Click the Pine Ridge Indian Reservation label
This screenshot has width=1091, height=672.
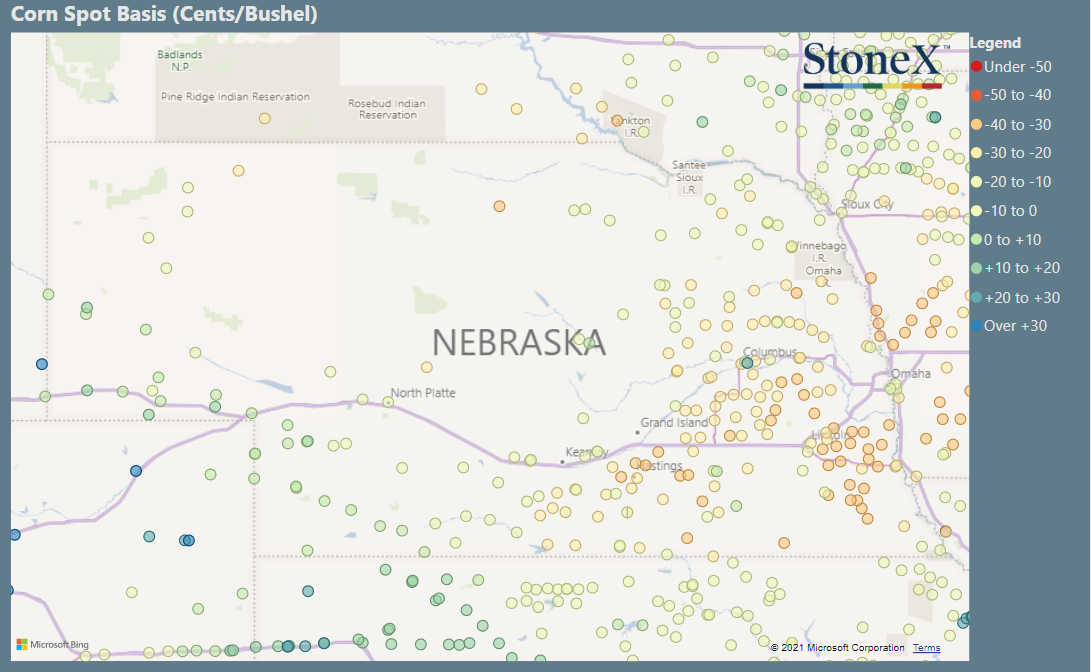[235, 97]
